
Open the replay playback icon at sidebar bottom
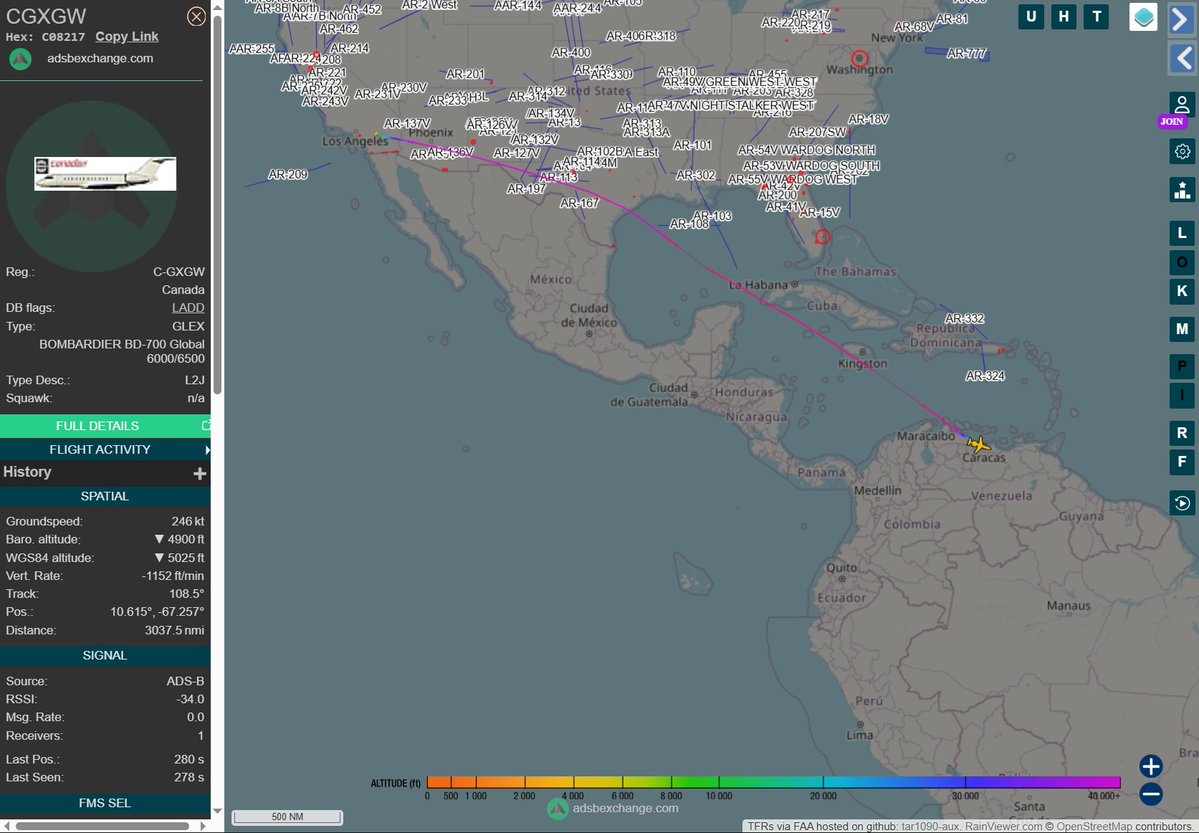(x=1182, y=503)
